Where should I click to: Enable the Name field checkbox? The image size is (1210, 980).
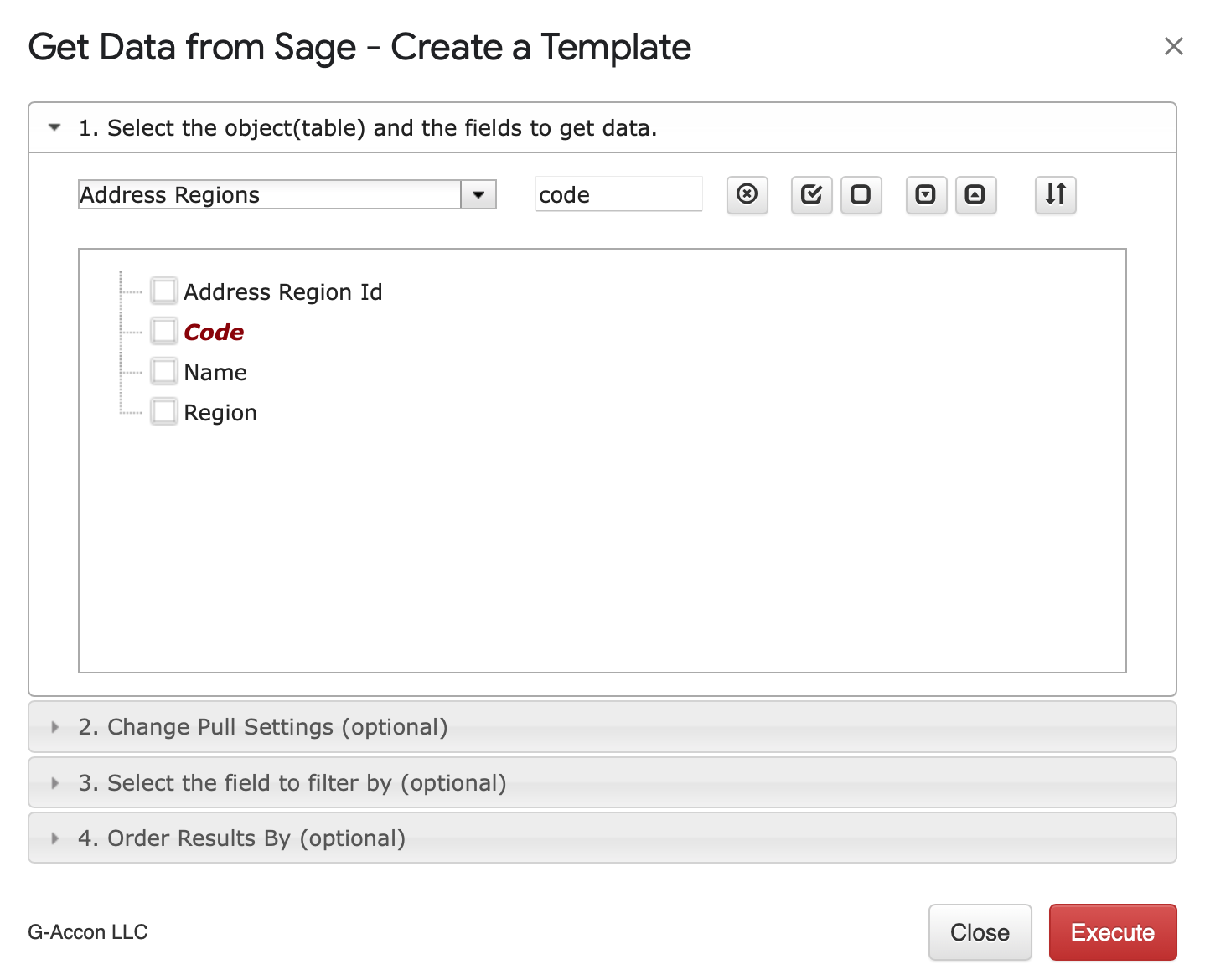click(x=164, y=372)
